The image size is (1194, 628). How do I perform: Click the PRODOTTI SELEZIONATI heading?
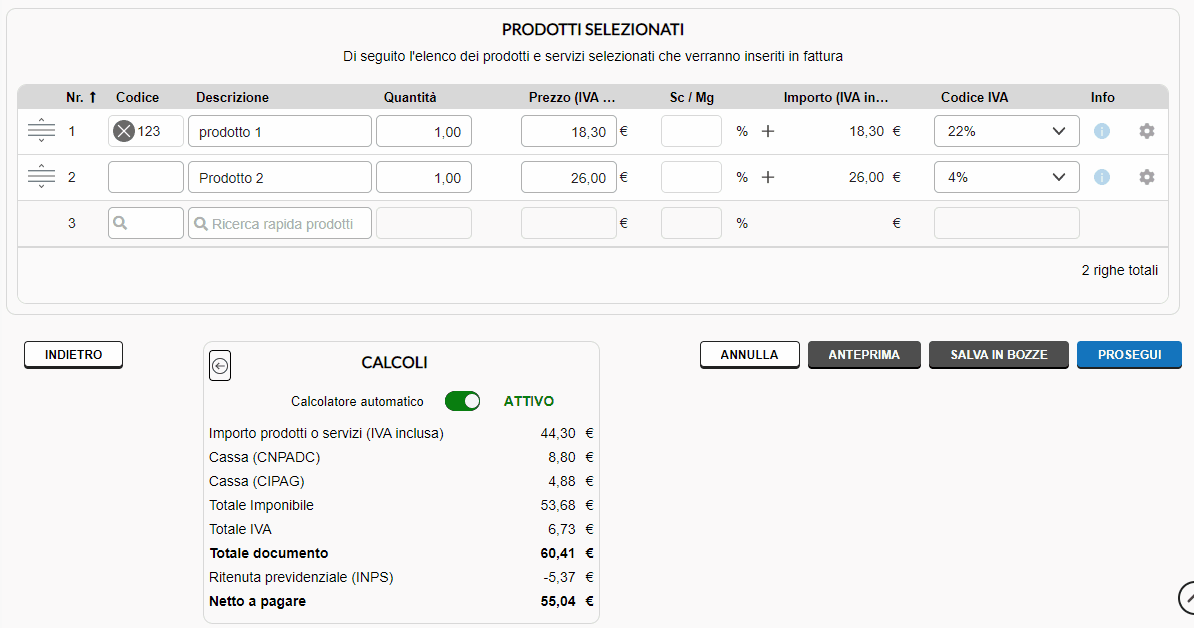pyautogui.click(x=592, y=30)
